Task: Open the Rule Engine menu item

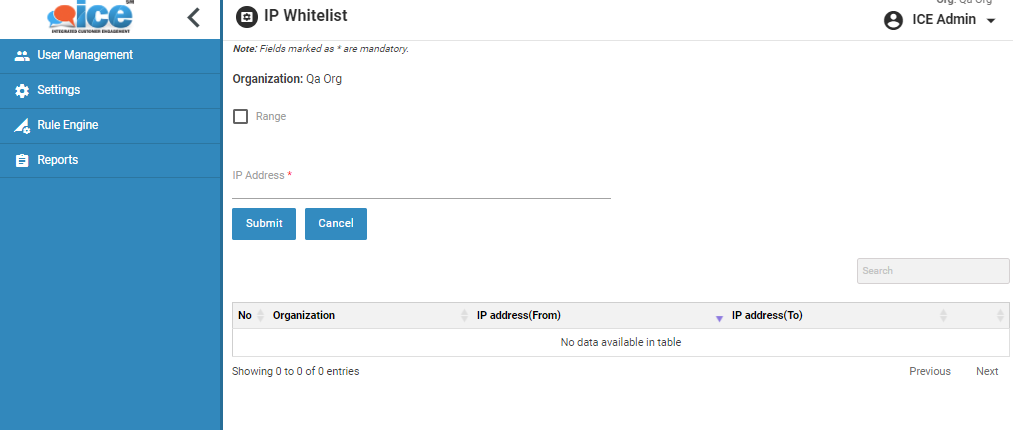Action: [67, 125]
